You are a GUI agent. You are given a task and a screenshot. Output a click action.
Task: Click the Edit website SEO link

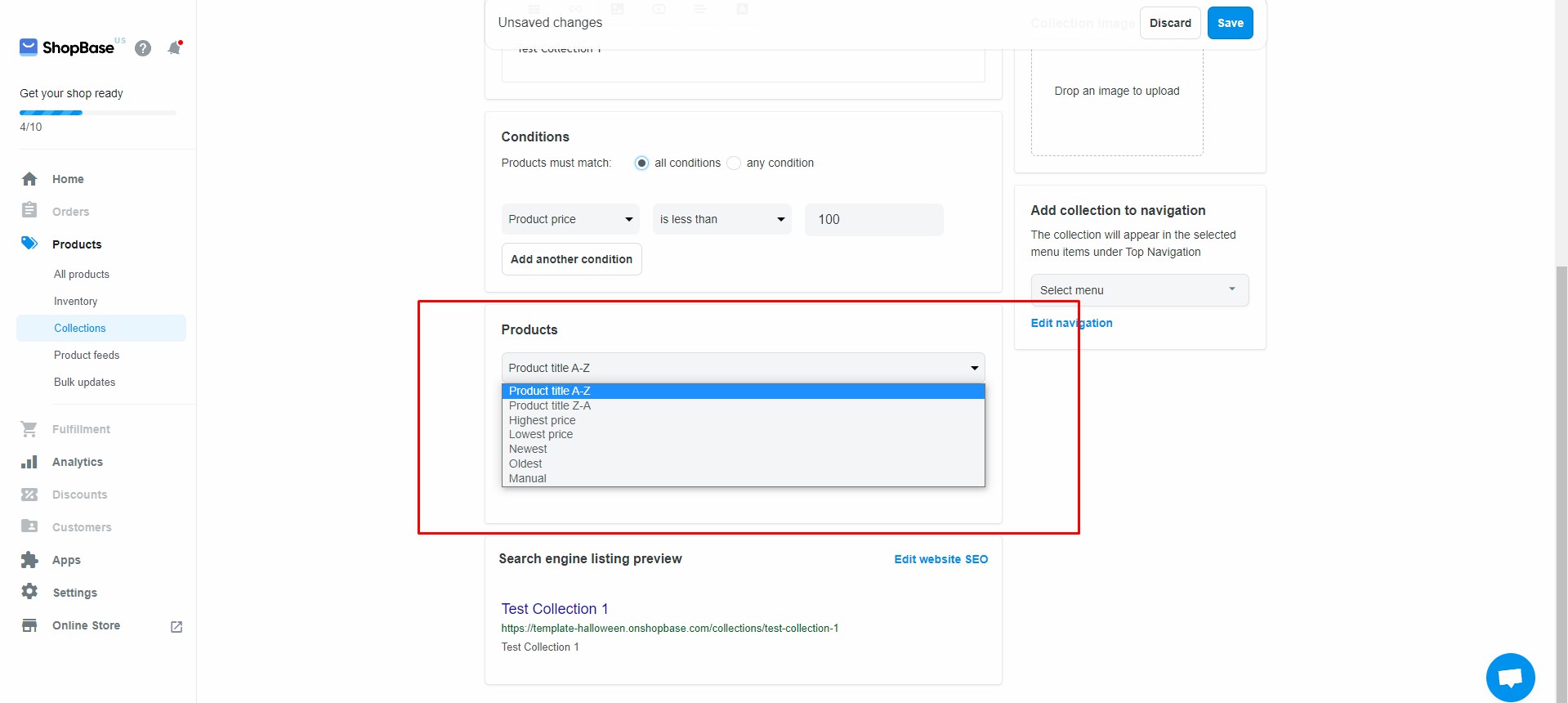click(940, 559)
